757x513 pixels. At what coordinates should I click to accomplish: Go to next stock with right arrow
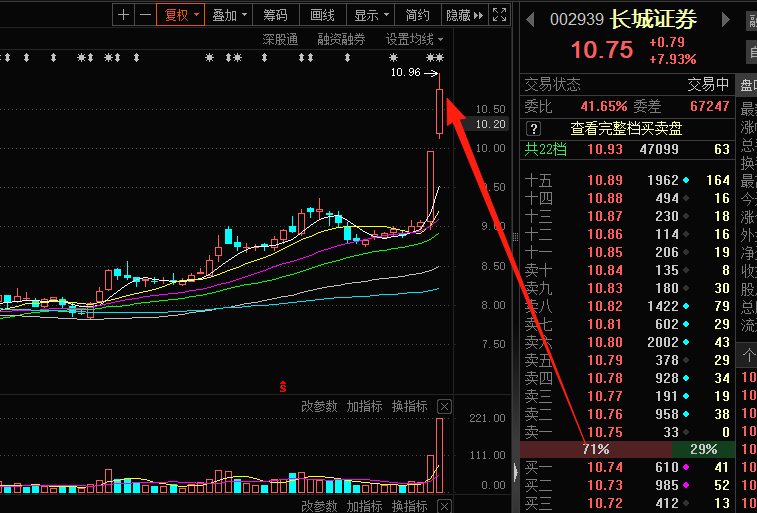(x=726, y=20)
